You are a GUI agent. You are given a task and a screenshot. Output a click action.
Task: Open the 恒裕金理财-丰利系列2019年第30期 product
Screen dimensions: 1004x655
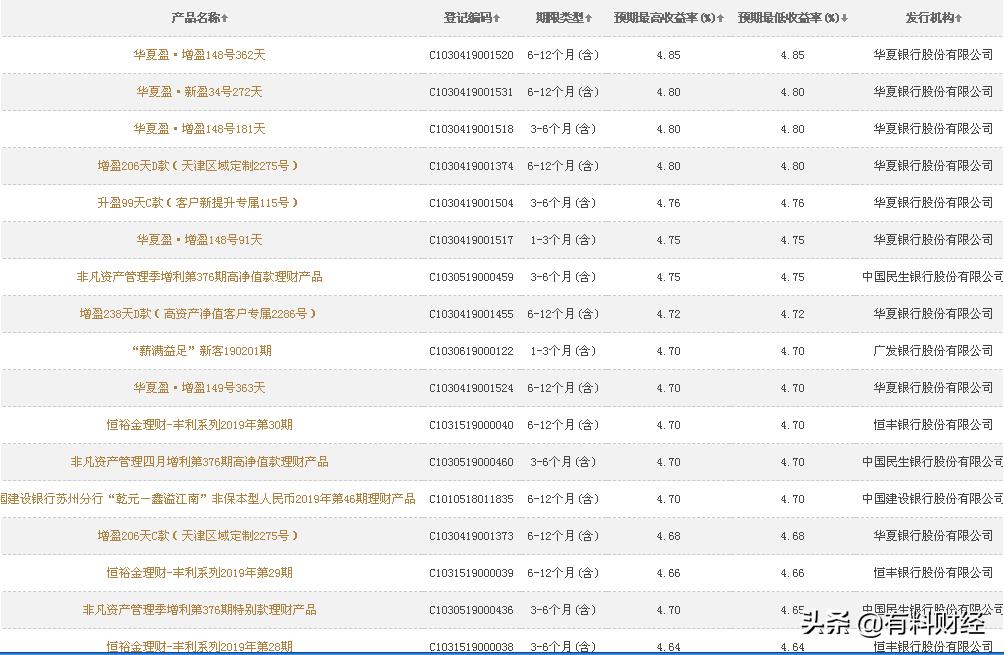[x=197, y=424]
